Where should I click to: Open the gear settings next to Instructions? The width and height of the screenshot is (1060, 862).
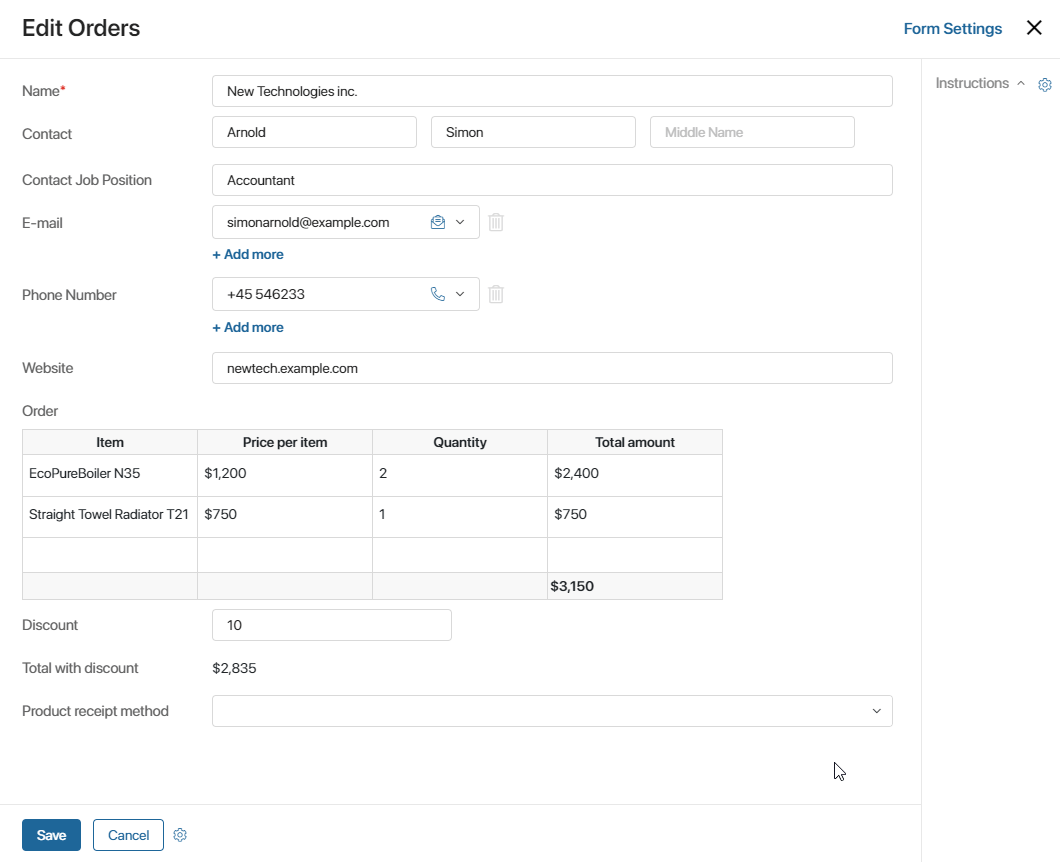click(x=1044, y=85)
